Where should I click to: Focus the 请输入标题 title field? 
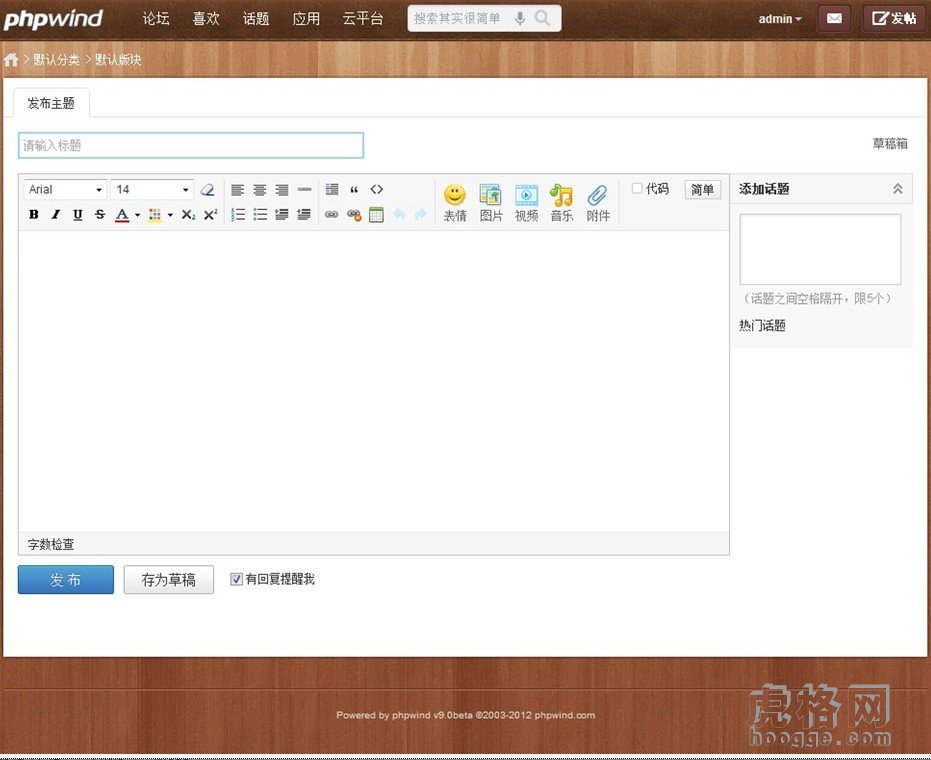pos(191,145)
